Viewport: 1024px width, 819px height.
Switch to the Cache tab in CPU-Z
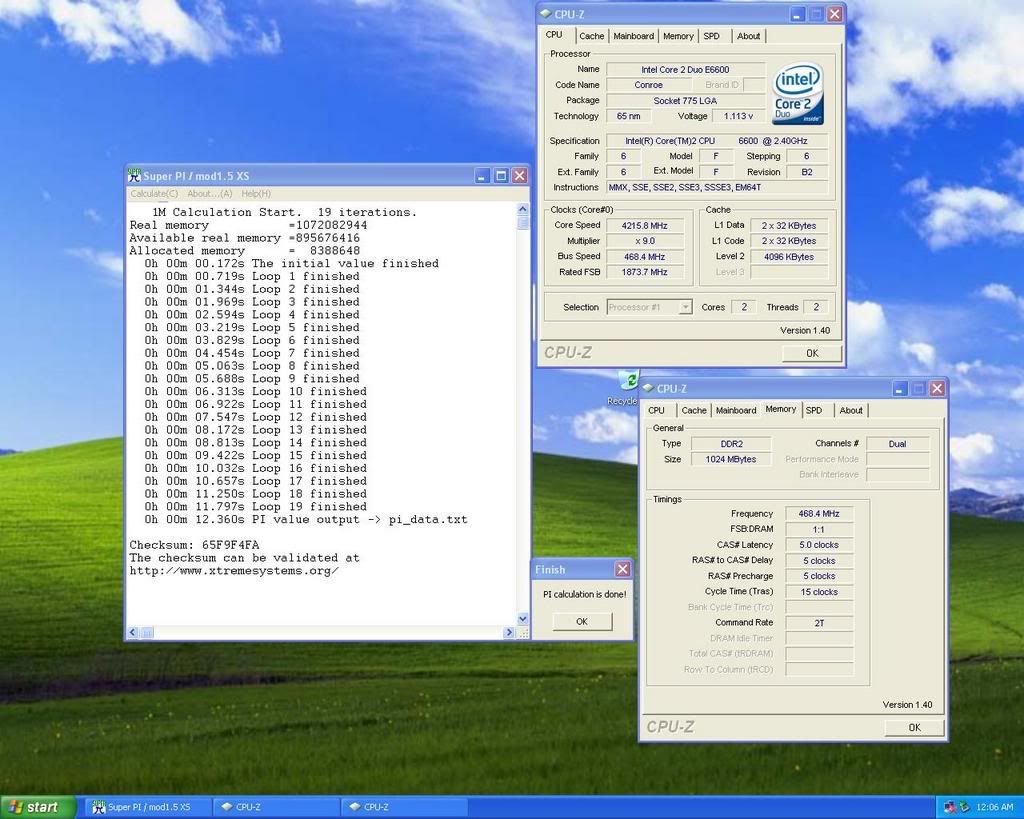[x=592, y=36]
